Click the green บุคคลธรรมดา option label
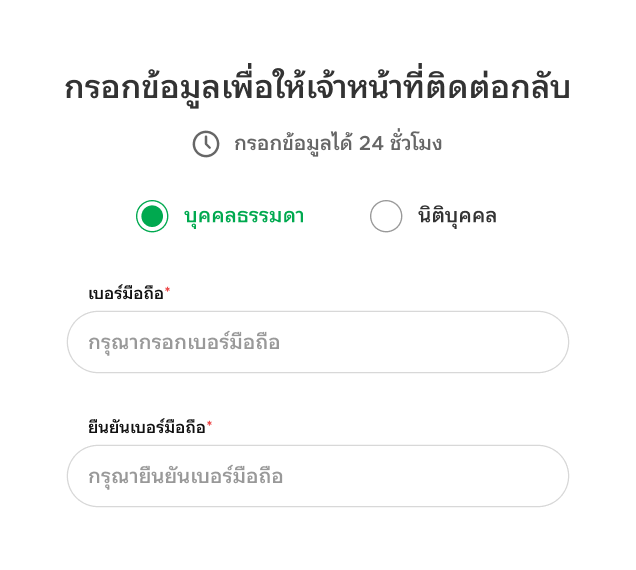The height and width of the screenshot is (570, 636). coord(244,216)
